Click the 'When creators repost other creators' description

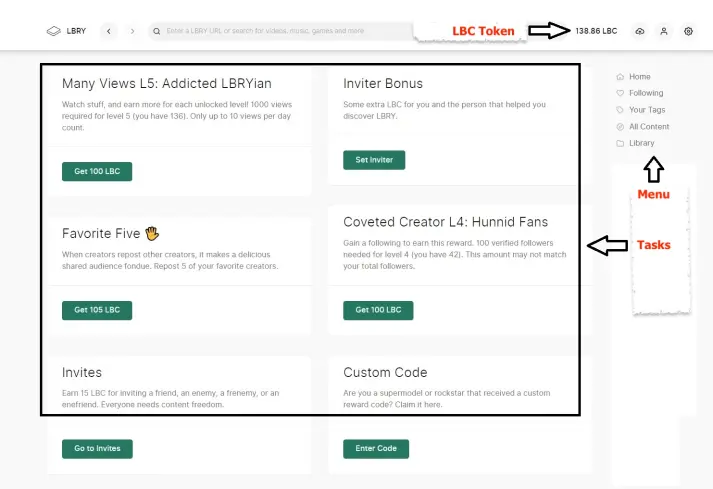point(170,260)
